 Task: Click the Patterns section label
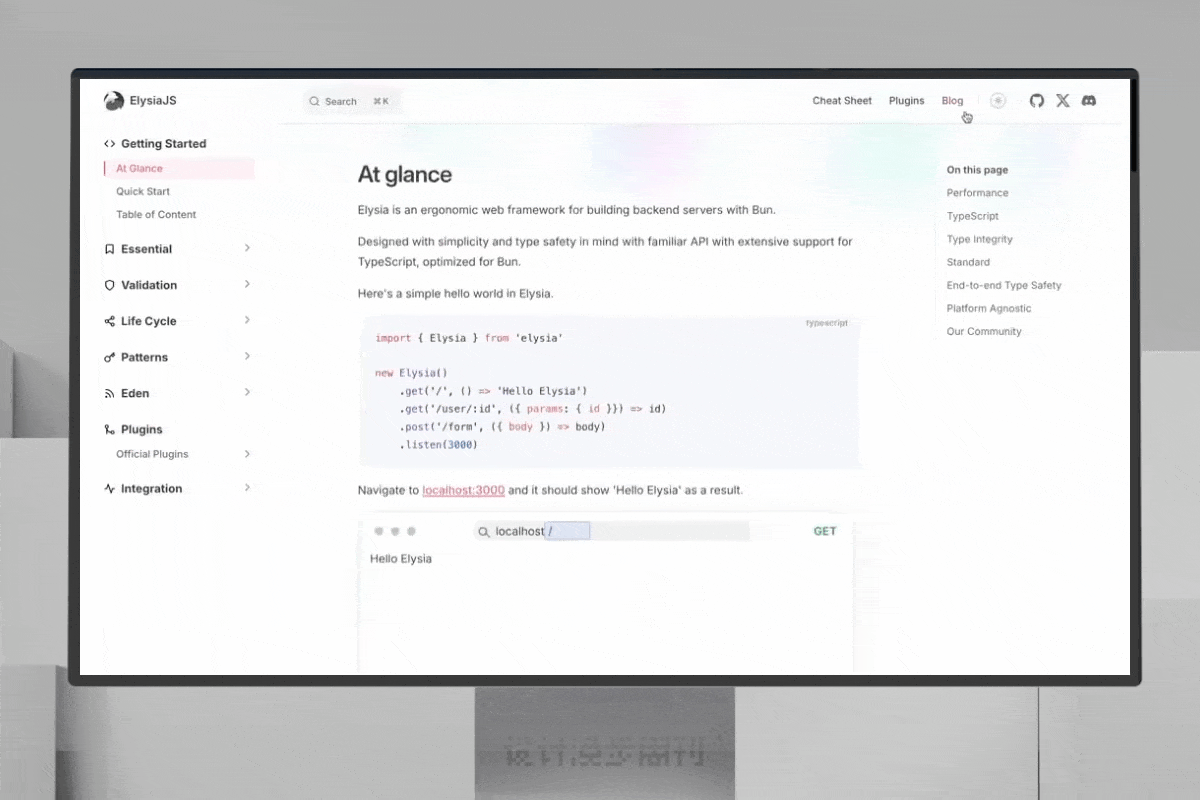pyautogui.click(x=144, y=357)
